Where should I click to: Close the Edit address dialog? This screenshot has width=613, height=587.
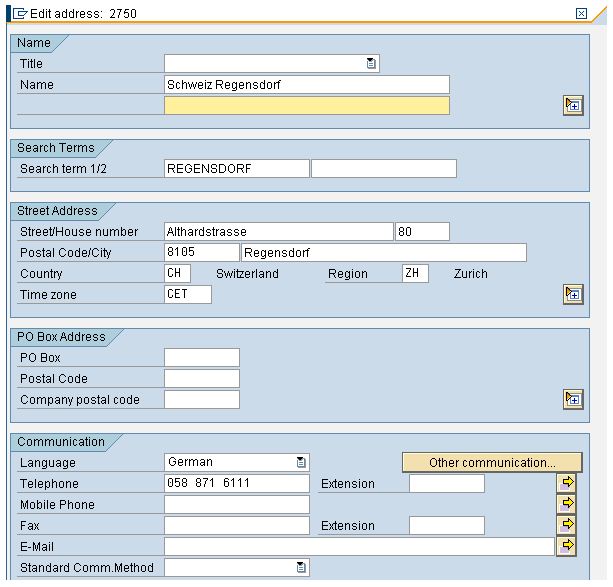click(581, 13)
